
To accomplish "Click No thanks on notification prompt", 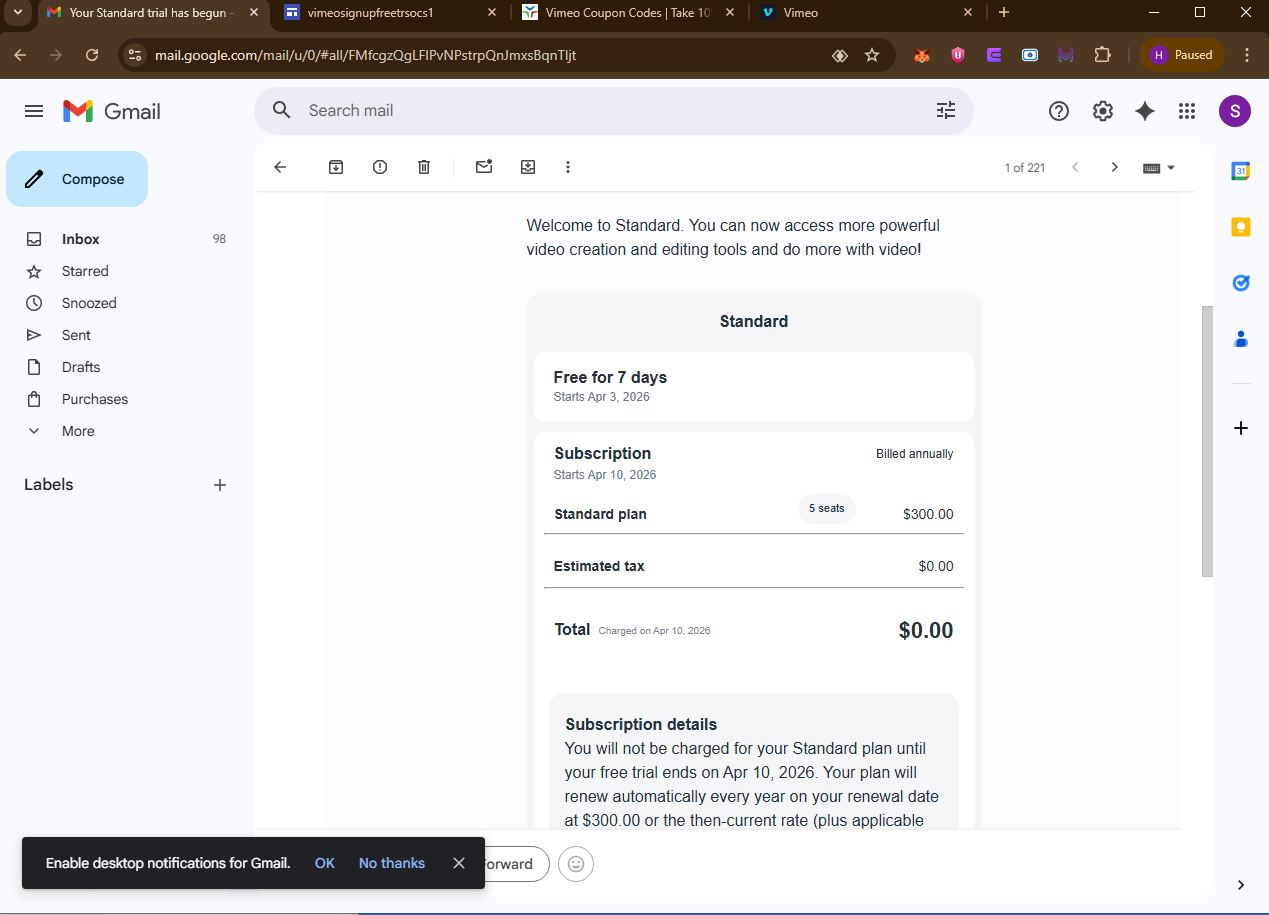I will (x=392, y=863).
